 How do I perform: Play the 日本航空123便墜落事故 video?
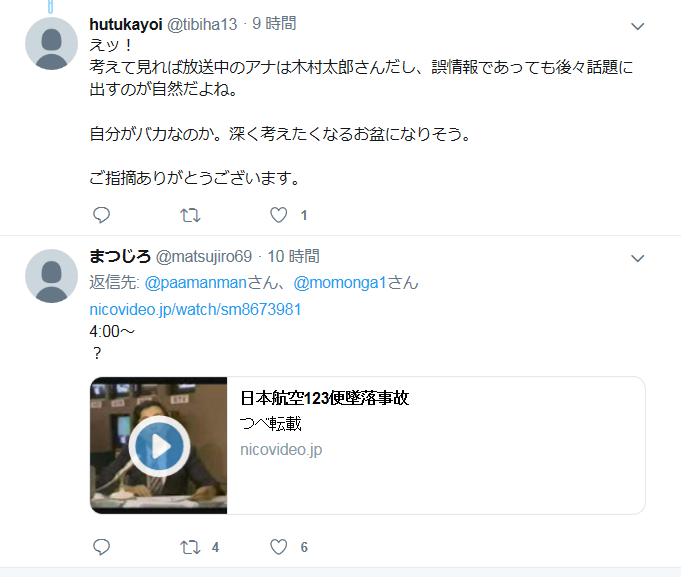pyautogui.click(x=159, y=446)
